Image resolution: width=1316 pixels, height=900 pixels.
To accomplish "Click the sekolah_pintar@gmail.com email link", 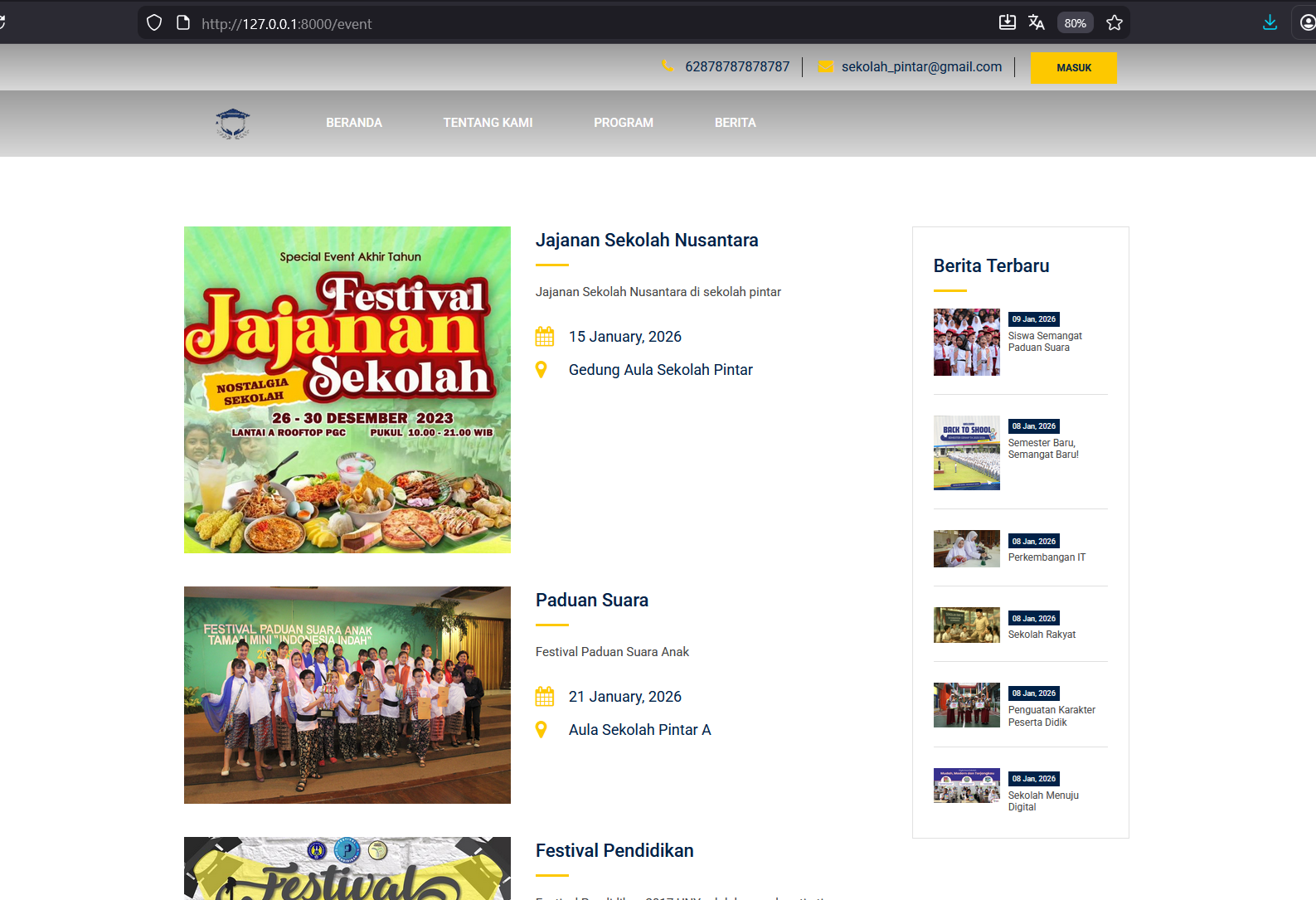I will (921, 66).
